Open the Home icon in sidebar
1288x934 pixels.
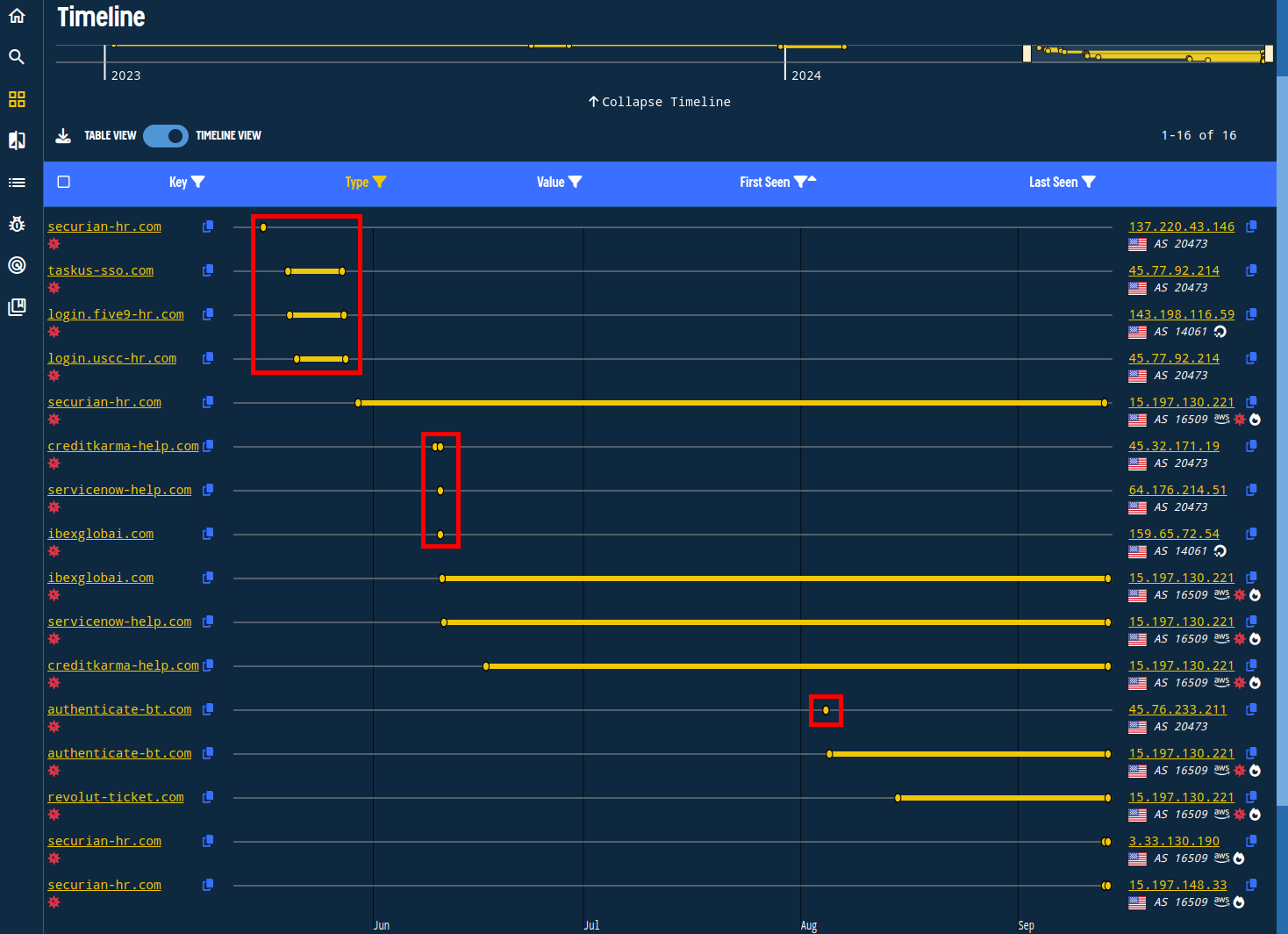click(17, 16)
